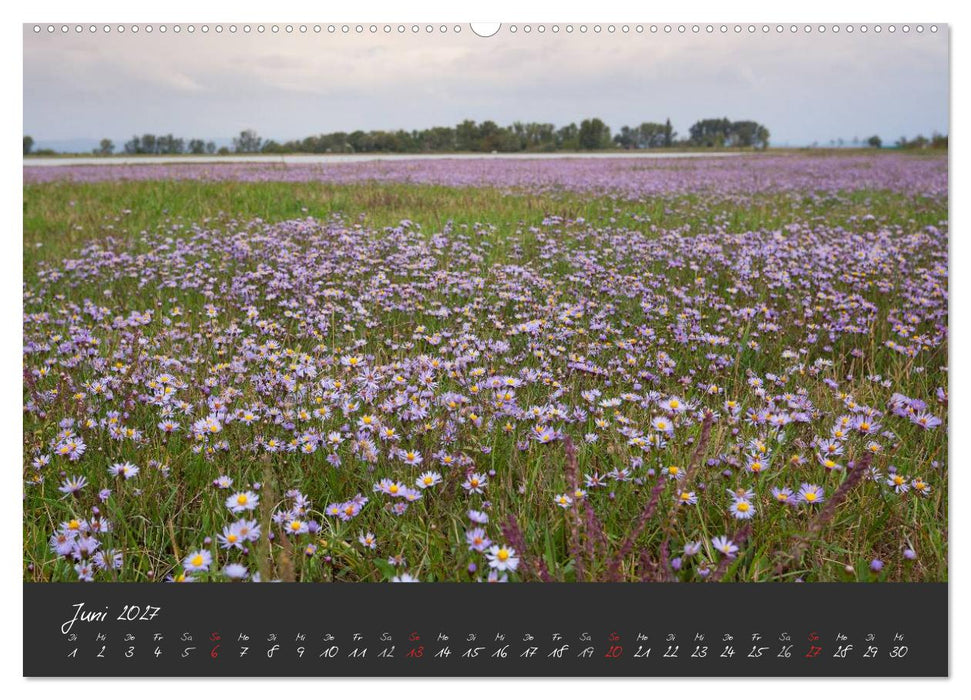Select date 7 in the calendar
Image resolution: width=971 pixels, height=700 pixels.
[x=243, y=652]
